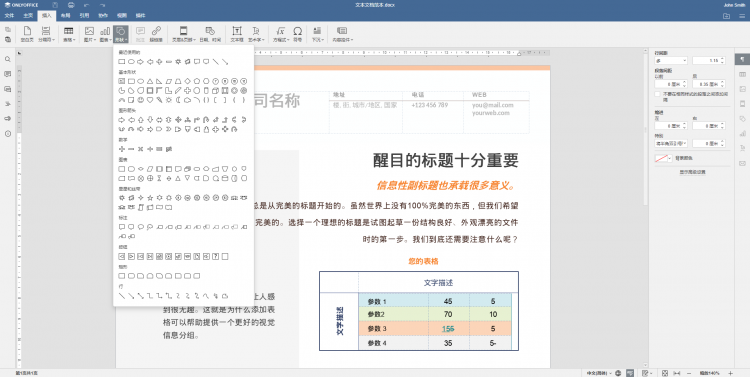This screenshot has height=377, width=750.
Task: Click the zoom in plus button
Action: coord(730,373)
